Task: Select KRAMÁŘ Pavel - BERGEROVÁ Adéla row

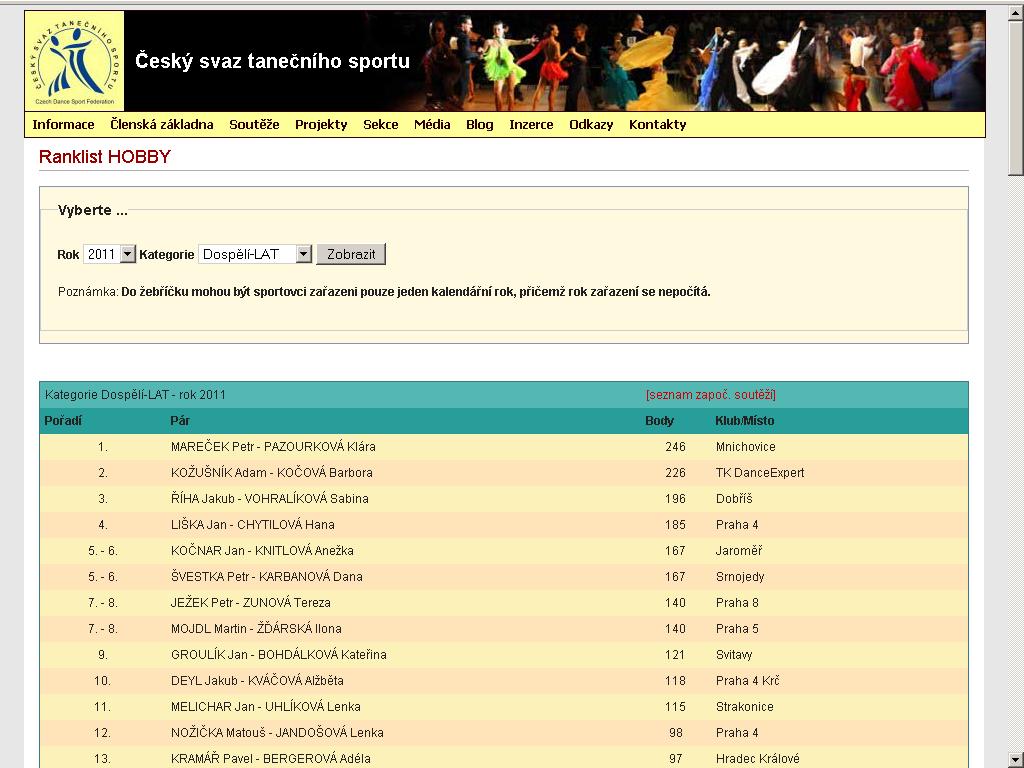Action: point(504,758)
